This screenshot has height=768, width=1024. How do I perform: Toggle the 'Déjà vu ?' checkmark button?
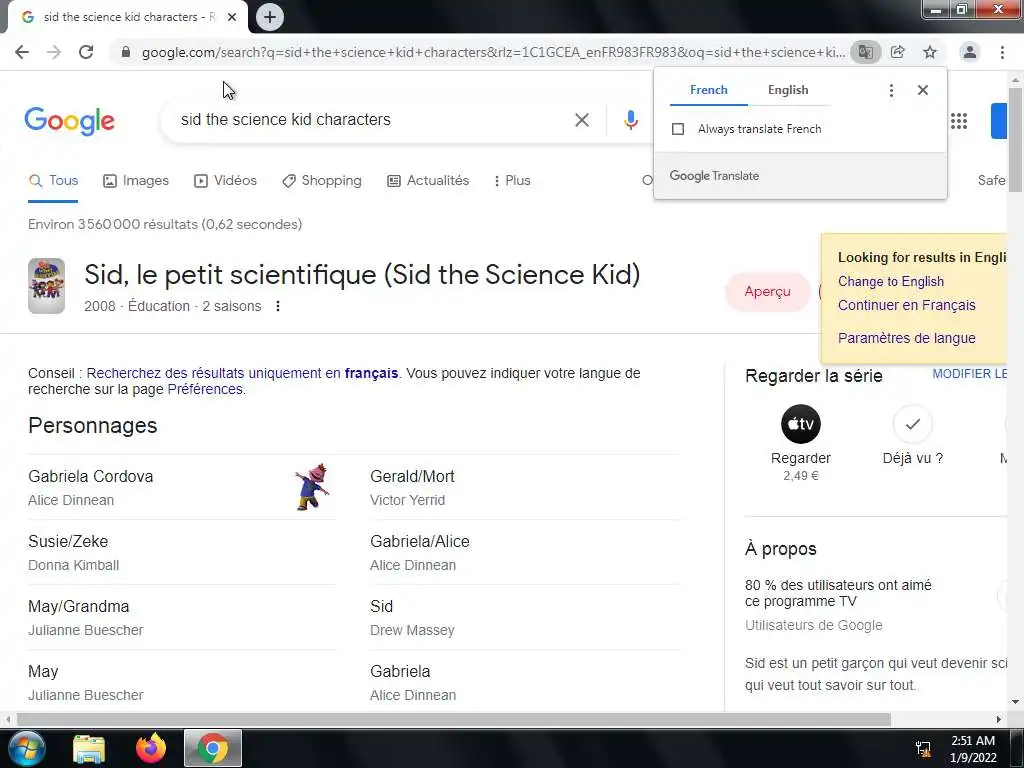[x=912, y=424]
